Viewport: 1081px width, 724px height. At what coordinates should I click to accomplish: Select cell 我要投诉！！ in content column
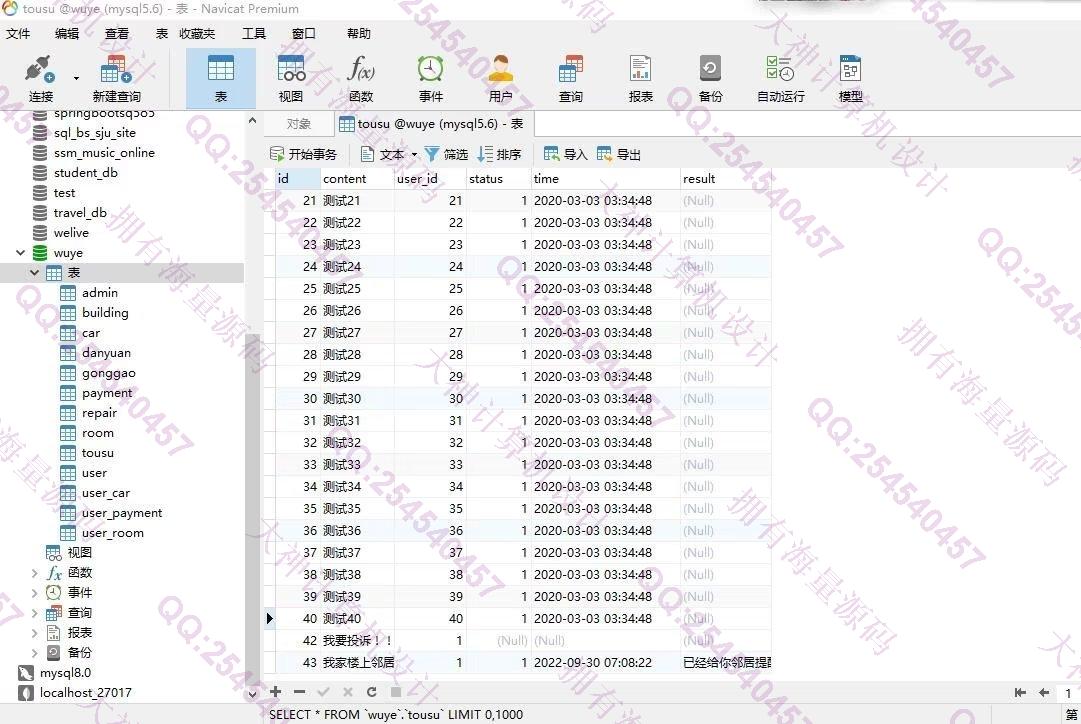357,641
